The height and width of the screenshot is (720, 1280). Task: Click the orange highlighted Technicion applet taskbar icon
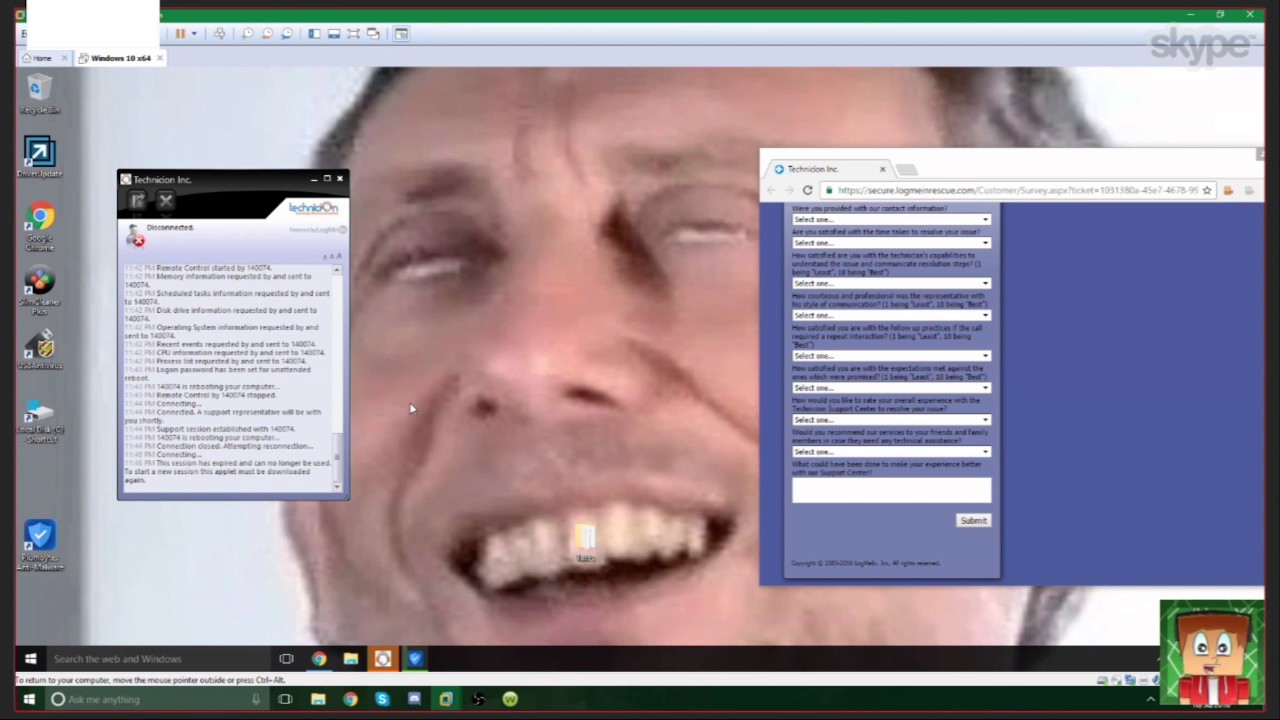(382, 659)
